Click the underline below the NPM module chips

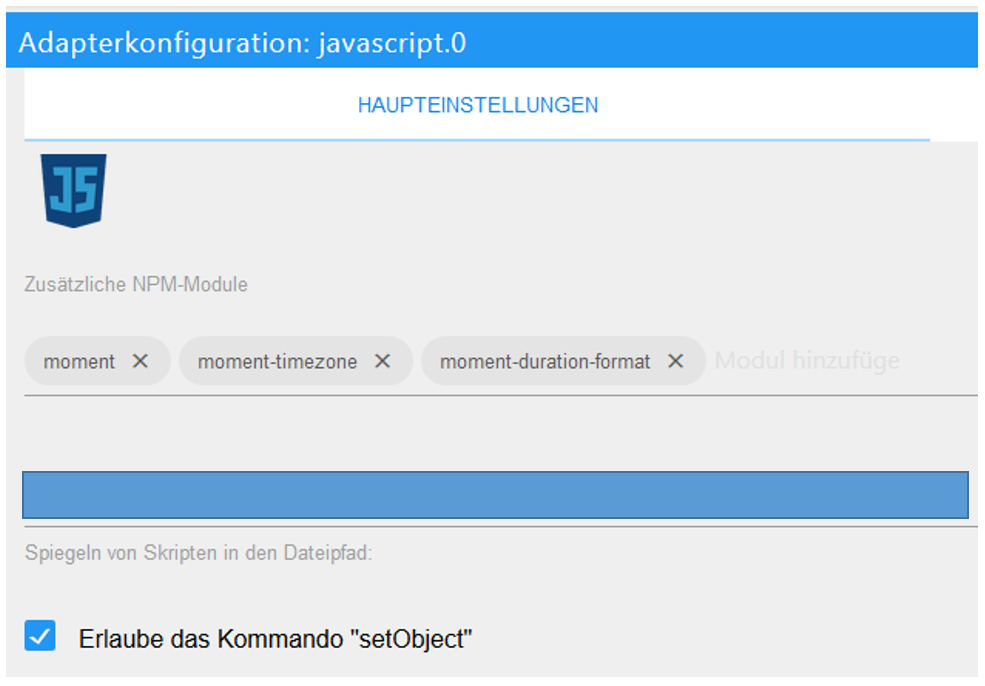500,395
